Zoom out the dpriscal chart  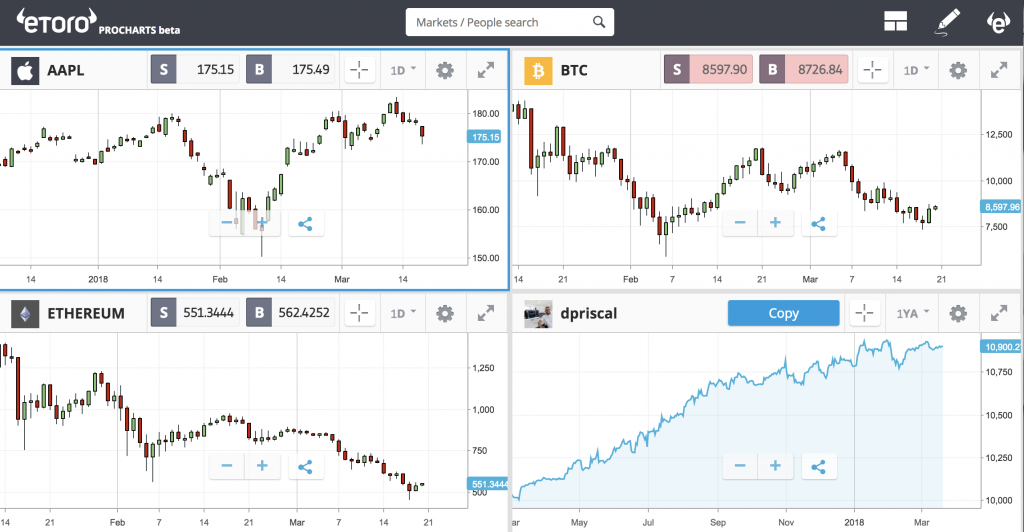(740, 466)
